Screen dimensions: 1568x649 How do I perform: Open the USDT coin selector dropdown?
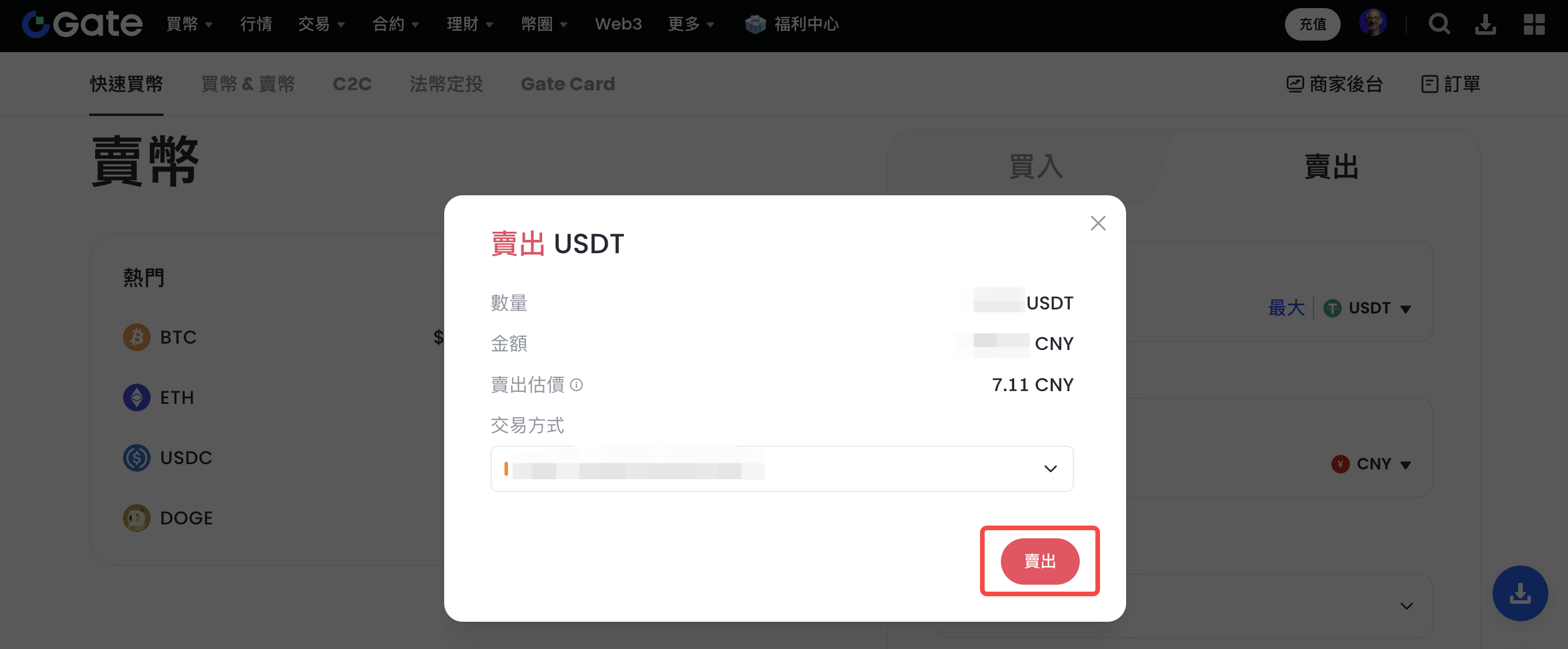click(x=1367, y=308)
